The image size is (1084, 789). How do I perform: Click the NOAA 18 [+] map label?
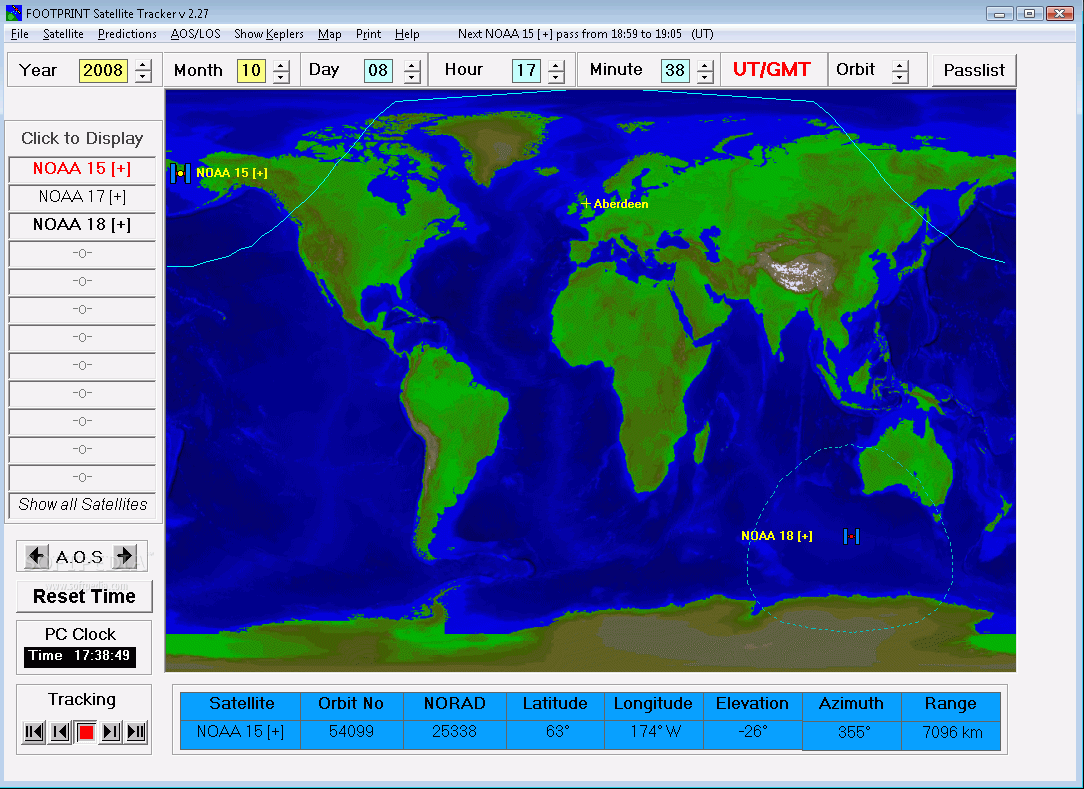(776, 536)
